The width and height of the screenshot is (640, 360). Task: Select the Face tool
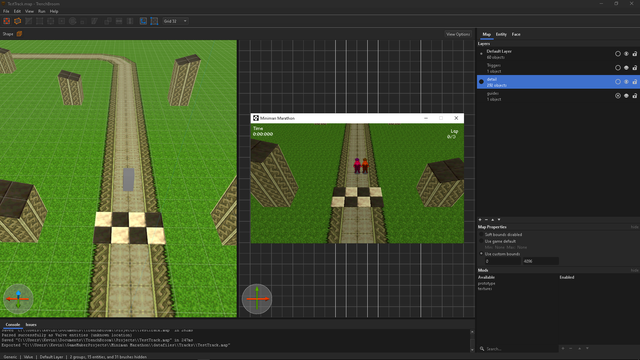[62, 21]
